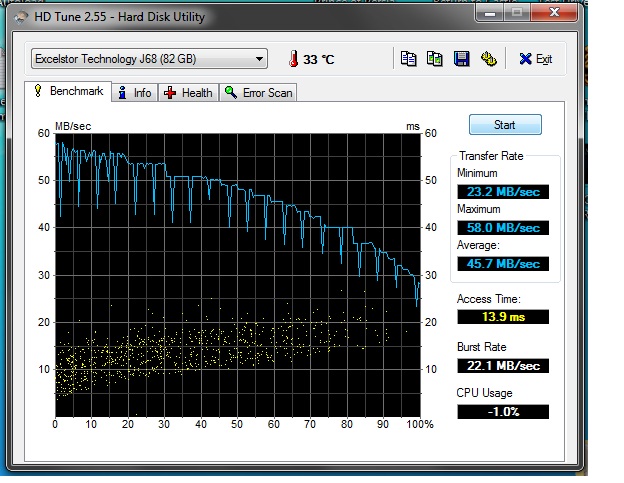Screen dimensions: 624x483
Task: Click the floppy disk save icon
Action: tap(462, 59)
